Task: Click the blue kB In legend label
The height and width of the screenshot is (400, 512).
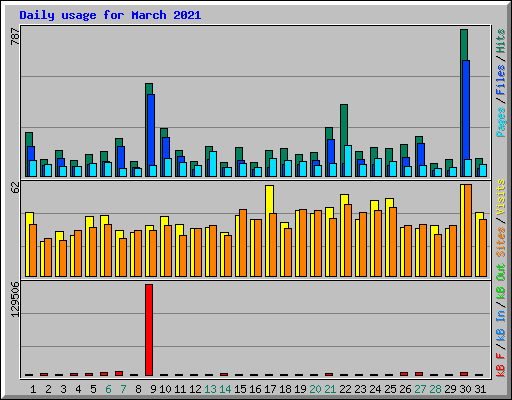Action: tap(501, 325)
